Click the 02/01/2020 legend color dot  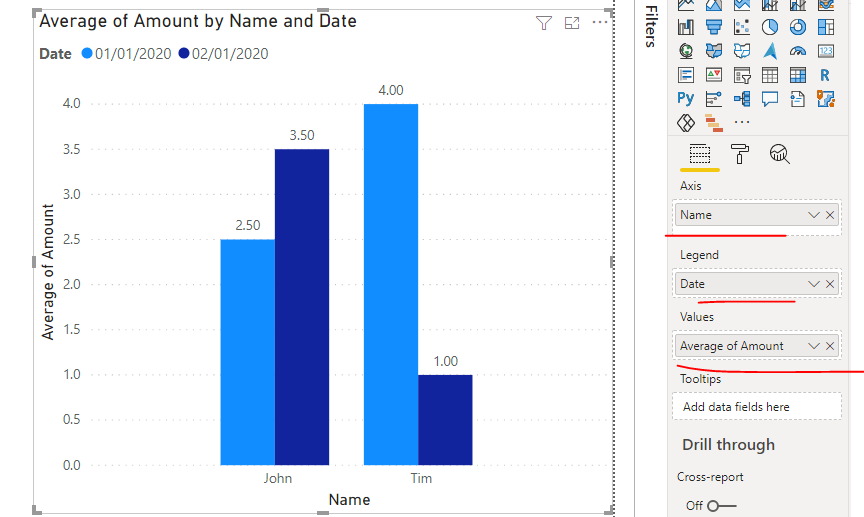coord(184,53)
